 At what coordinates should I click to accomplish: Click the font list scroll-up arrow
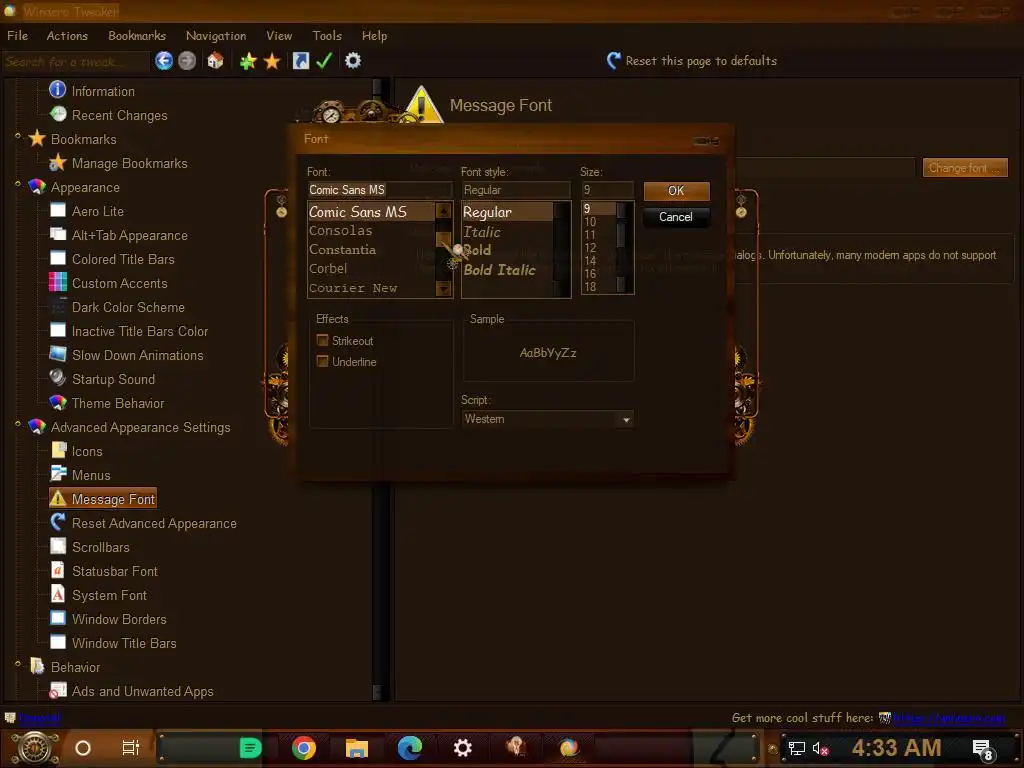(443, 210)
